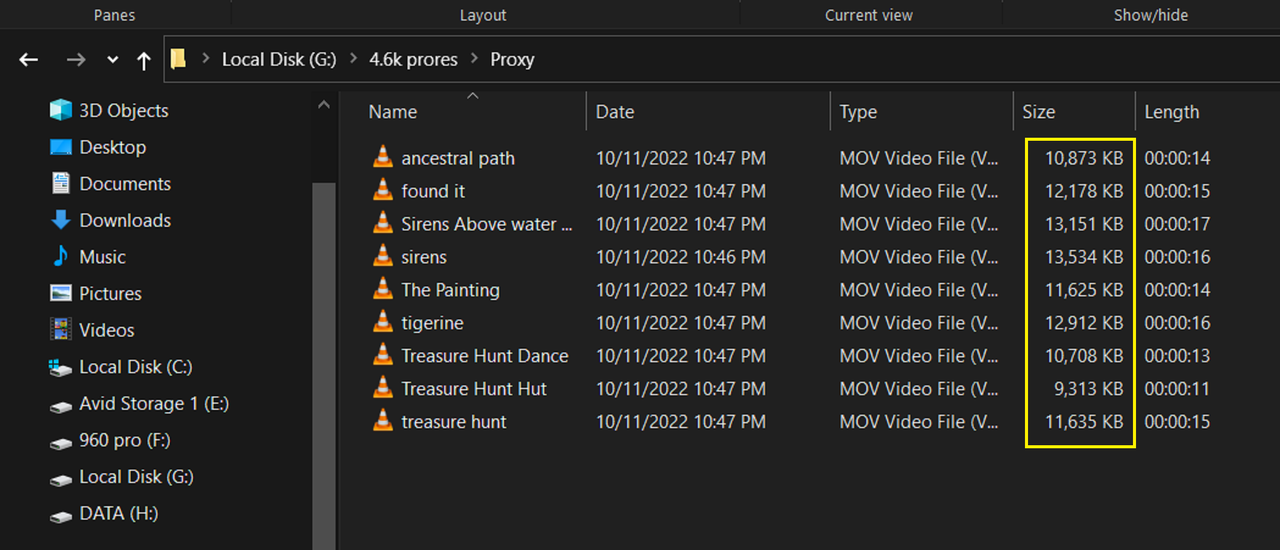Expand chevron before Local Disk (G:) breadcrumb
The width and height of the screenshot is (1280, 550).
tap(205, 59)
